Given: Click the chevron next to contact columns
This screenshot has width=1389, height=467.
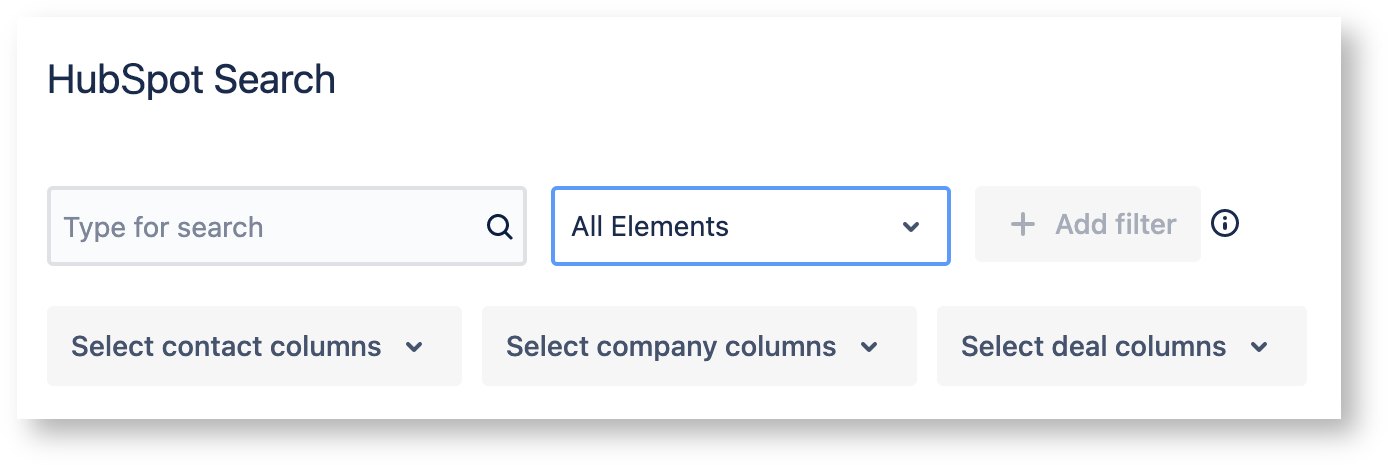Looking at the screenshot, I should pos(414,347).
